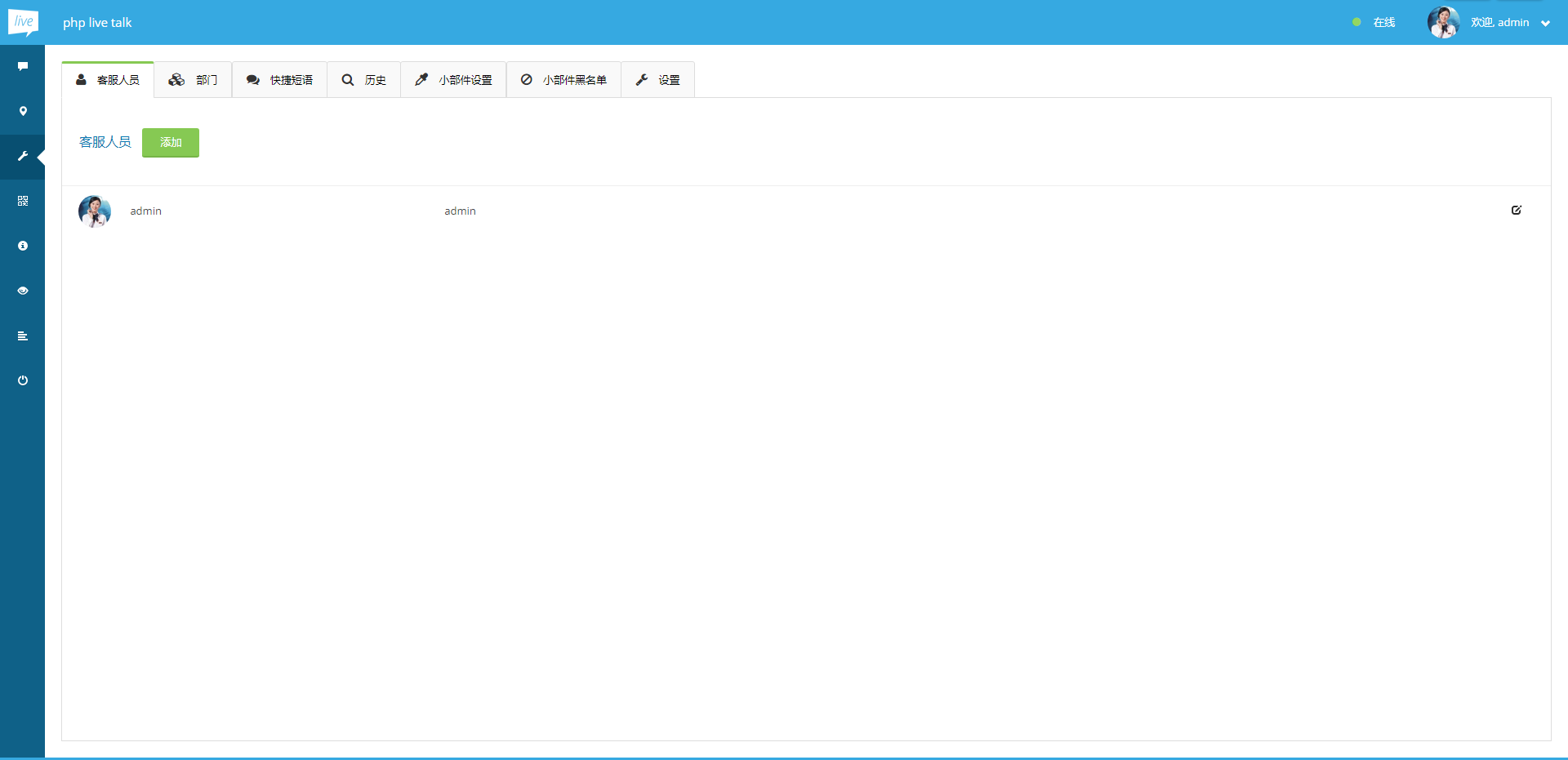
Task: Select the visitor location map pin icon
Action: point(23,111)
